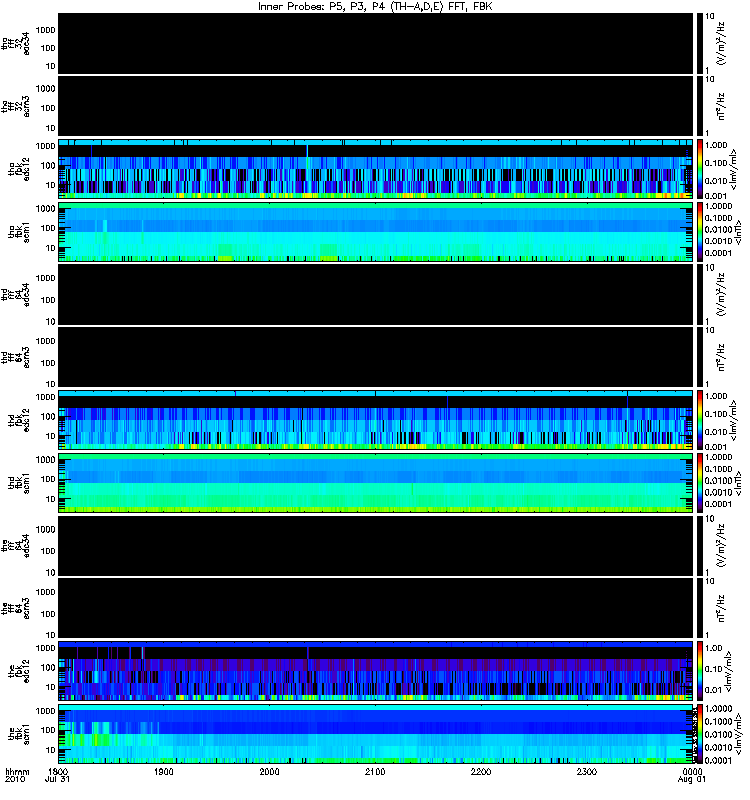This screenshot has height=800, width=750.
Task: Click the '(V/m)²/Hz' units label of tha fff edc34
Action: [x=721, y=43]
